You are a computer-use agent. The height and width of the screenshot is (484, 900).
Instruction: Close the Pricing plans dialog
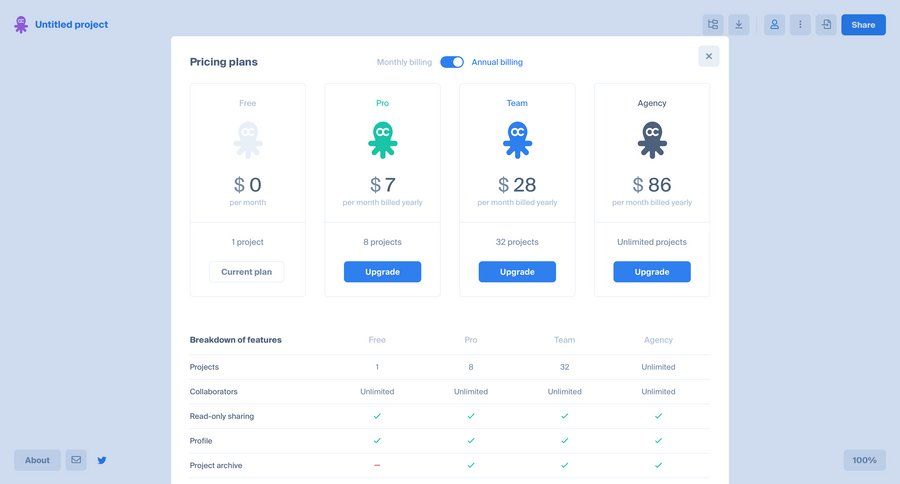(709, 56)
